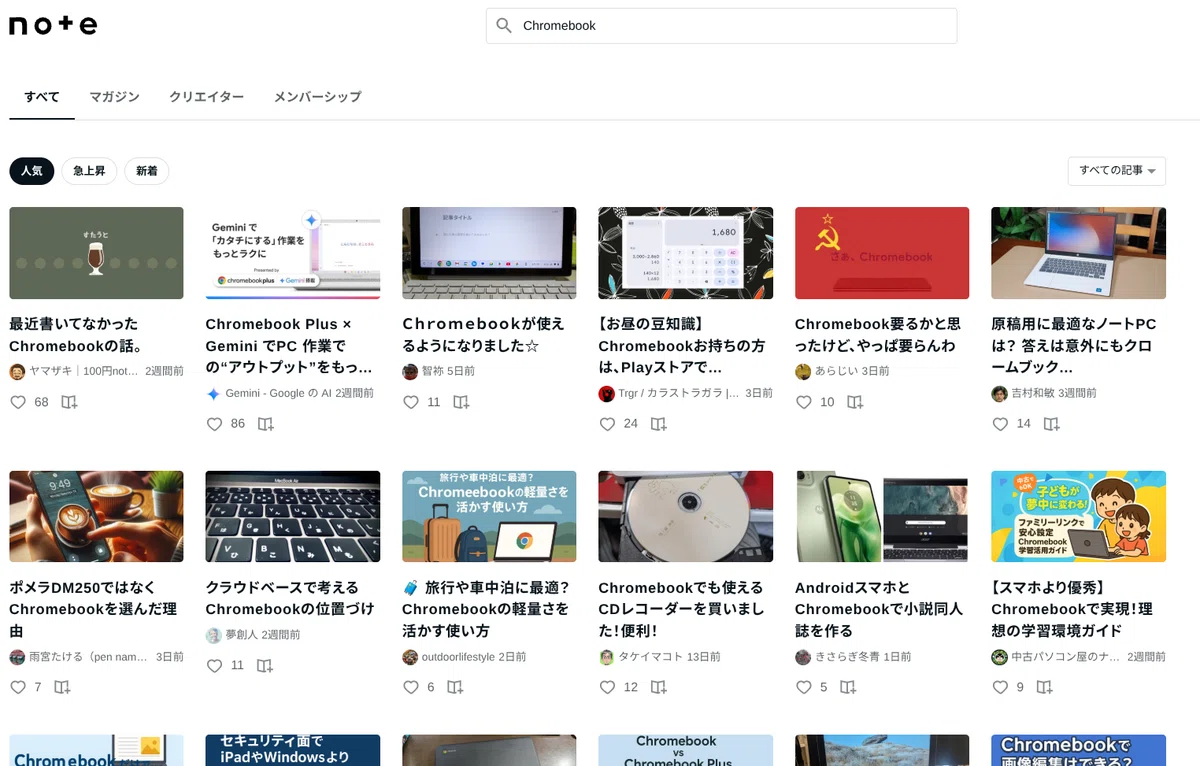Open the red Soviet flag thumbnail
This screenshot has width=1200, height=766.
882,253
